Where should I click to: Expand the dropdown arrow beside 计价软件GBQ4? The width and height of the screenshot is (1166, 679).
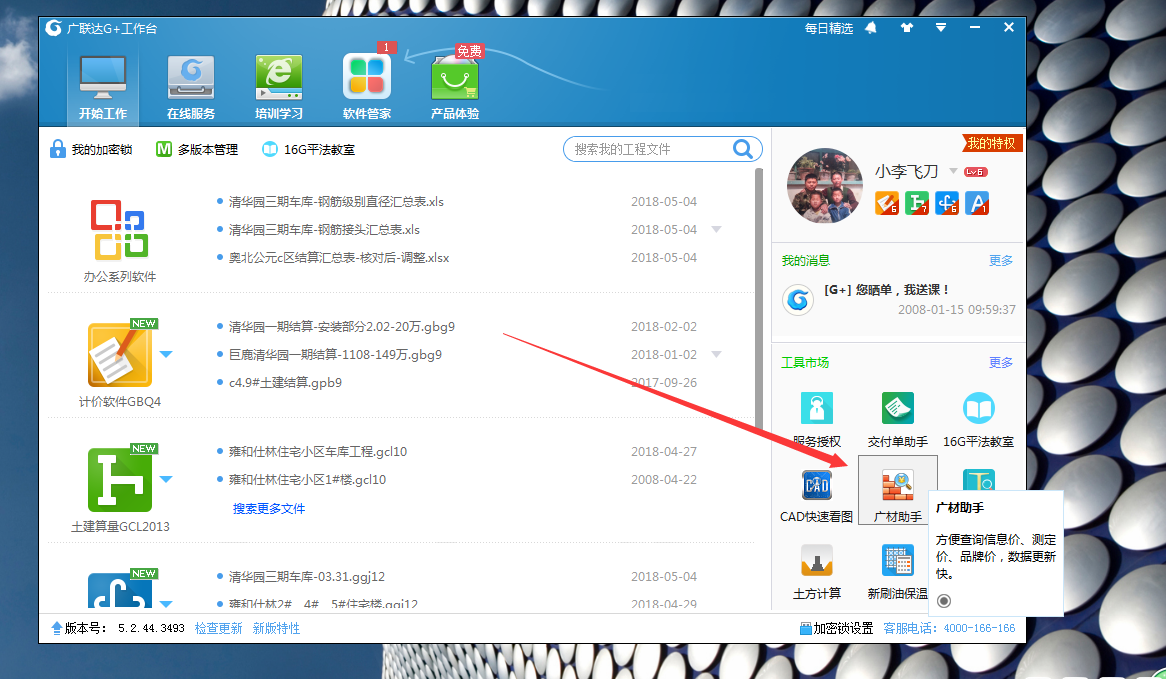[166, 354]
